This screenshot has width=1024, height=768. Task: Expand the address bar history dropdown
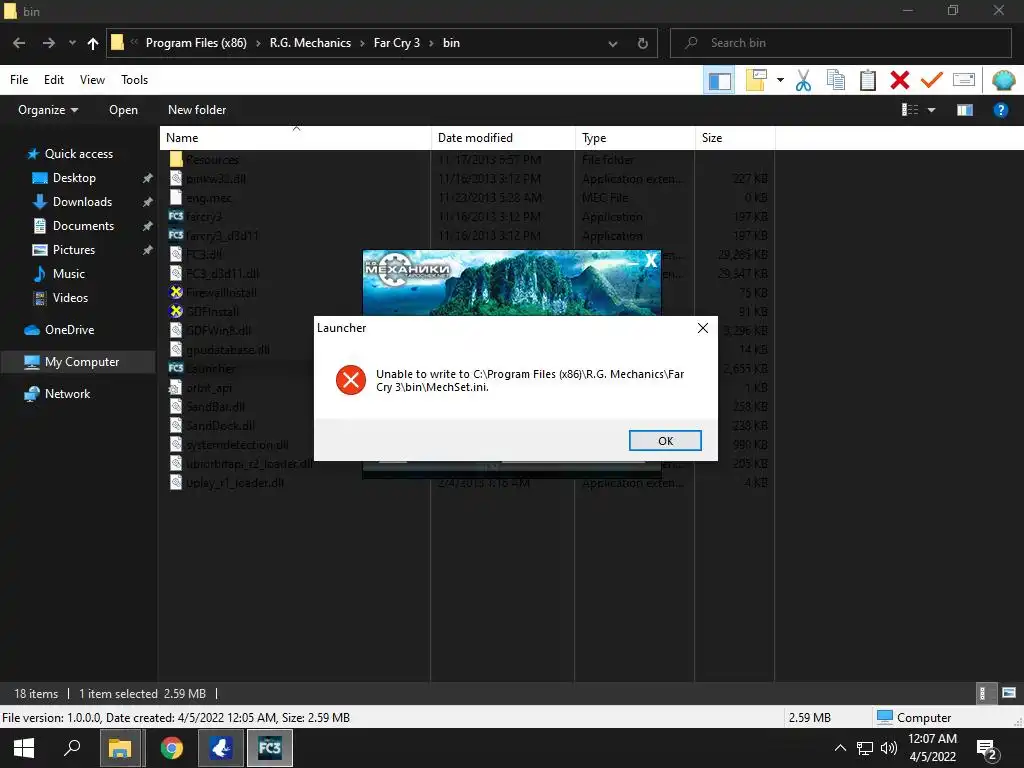613,43
